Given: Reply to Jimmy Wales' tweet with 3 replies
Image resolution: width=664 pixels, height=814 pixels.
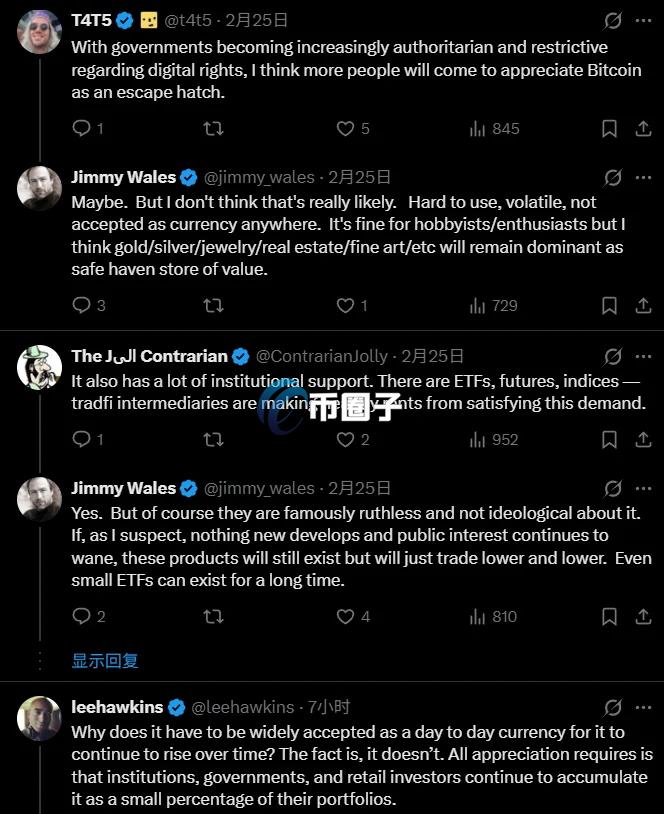Looking at the screenshot, I should 82,305.
